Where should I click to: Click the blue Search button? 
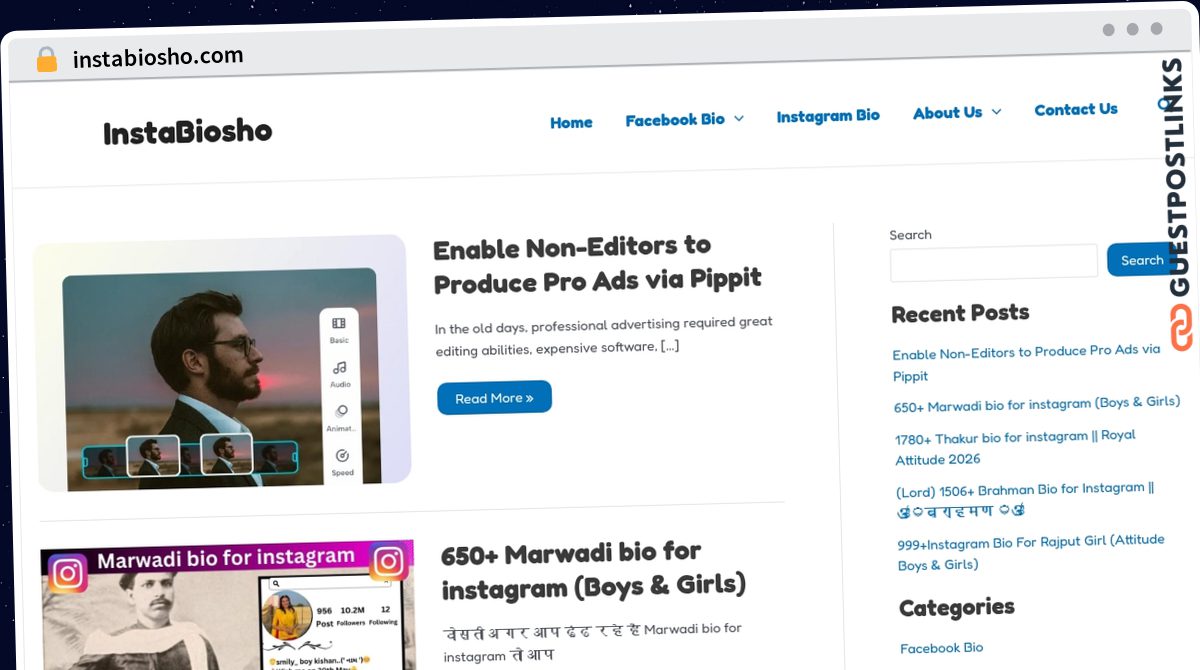1141,260
